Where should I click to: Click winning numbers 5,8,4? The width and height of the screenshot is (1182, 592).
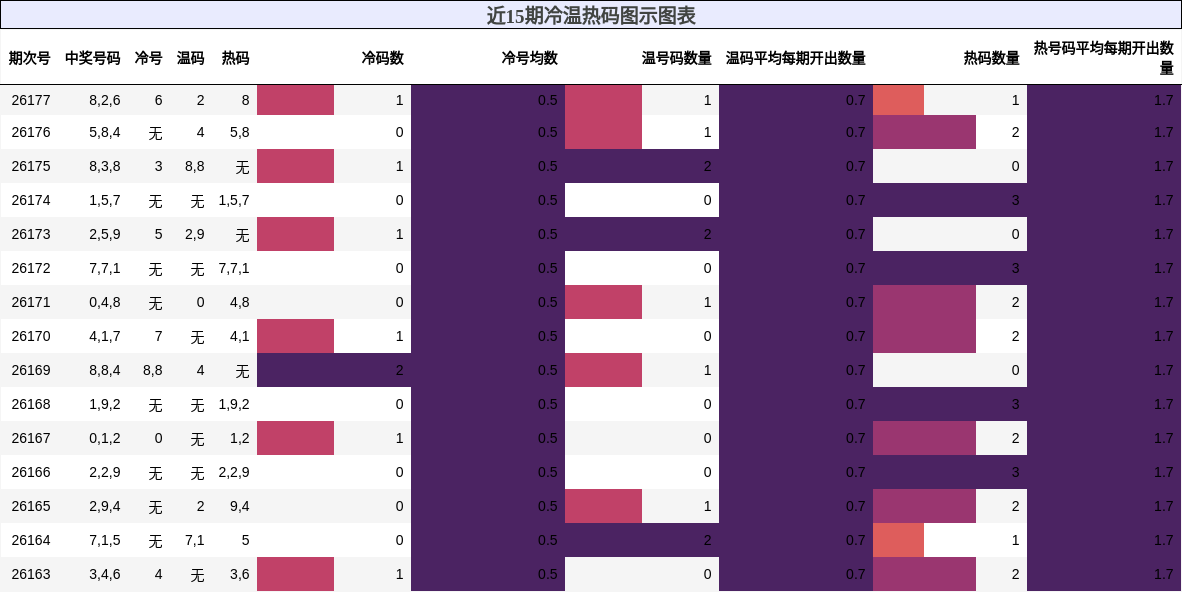click(x=105, y=133)
